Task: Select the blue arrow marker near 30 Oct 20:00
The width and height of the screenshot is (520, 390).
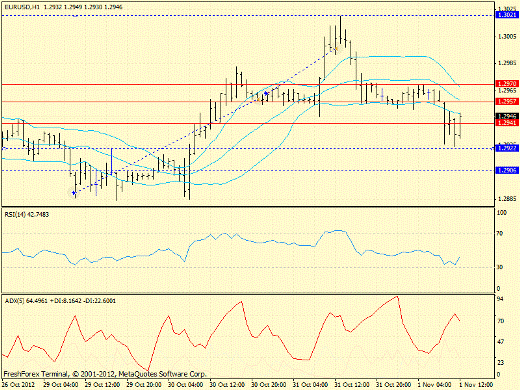Action: [x=266, y=94]
